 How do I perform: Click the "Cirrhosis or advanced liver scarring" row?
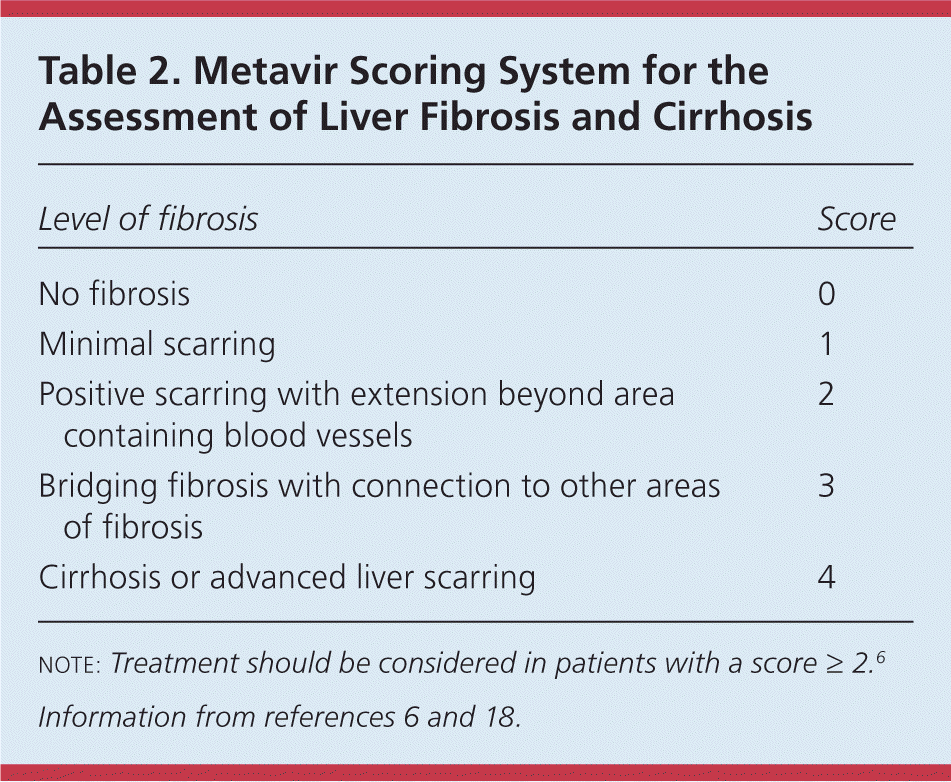pyautogui.click(x=287, y=577)
